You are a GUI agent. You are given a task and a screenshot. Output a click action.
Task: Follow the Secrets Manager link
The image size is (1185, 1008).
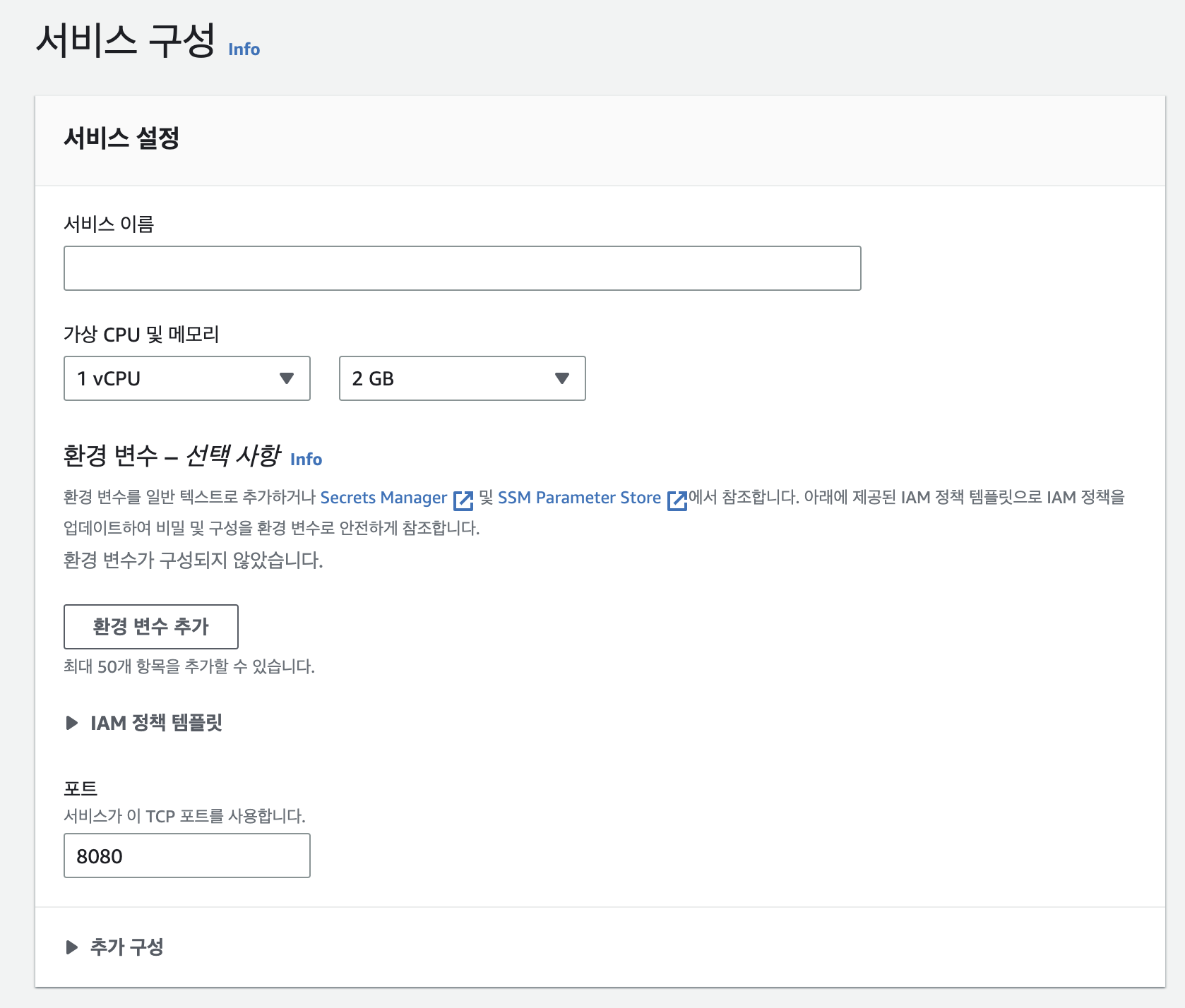[x=383, y=498]
